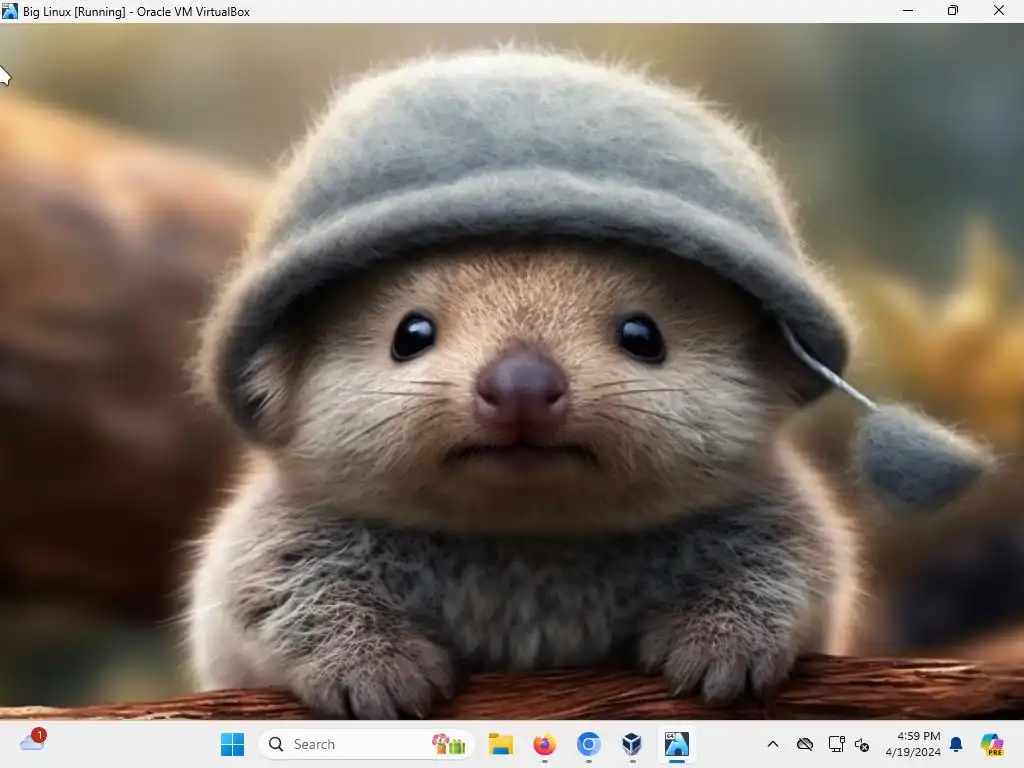Open the weather widget on the taskbar
Viewport: 1024px width, 768px height.
(x=33, y=742)
